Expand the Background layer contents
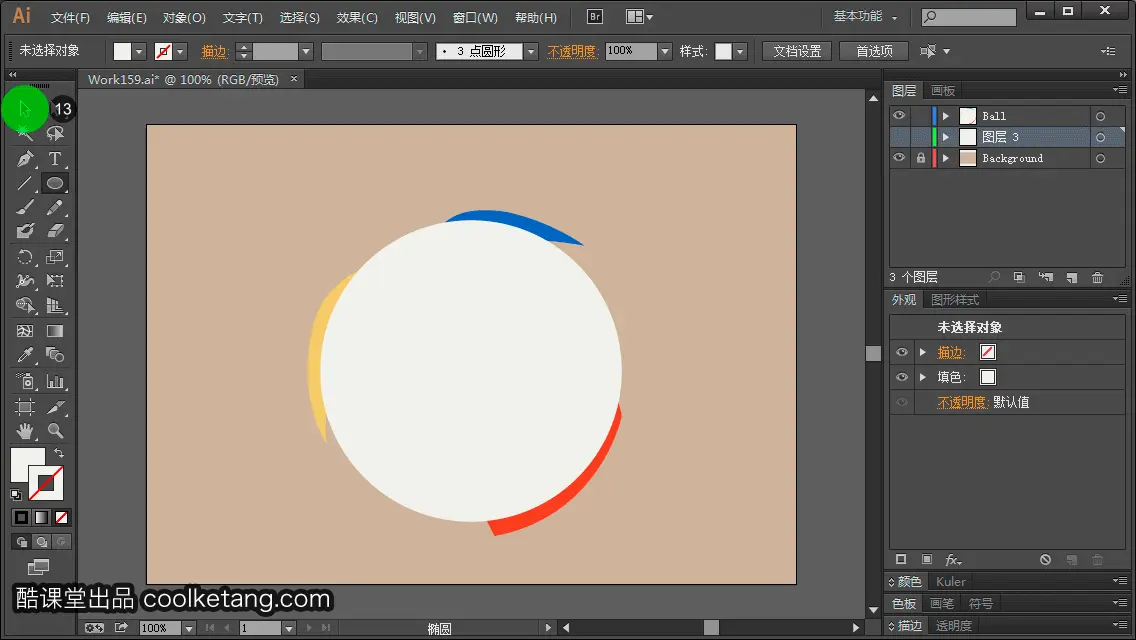Viewport: 1136px width, 640px height. (x=945, y=158)
